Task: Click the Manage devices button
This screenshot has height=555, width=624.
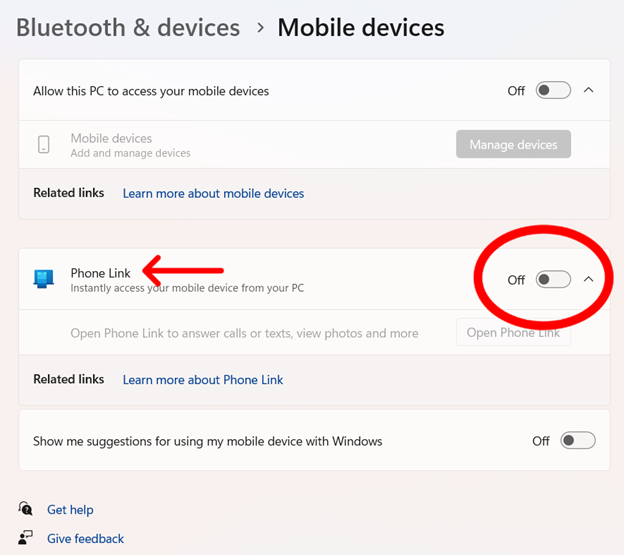Action: click(x=513, y=144)
